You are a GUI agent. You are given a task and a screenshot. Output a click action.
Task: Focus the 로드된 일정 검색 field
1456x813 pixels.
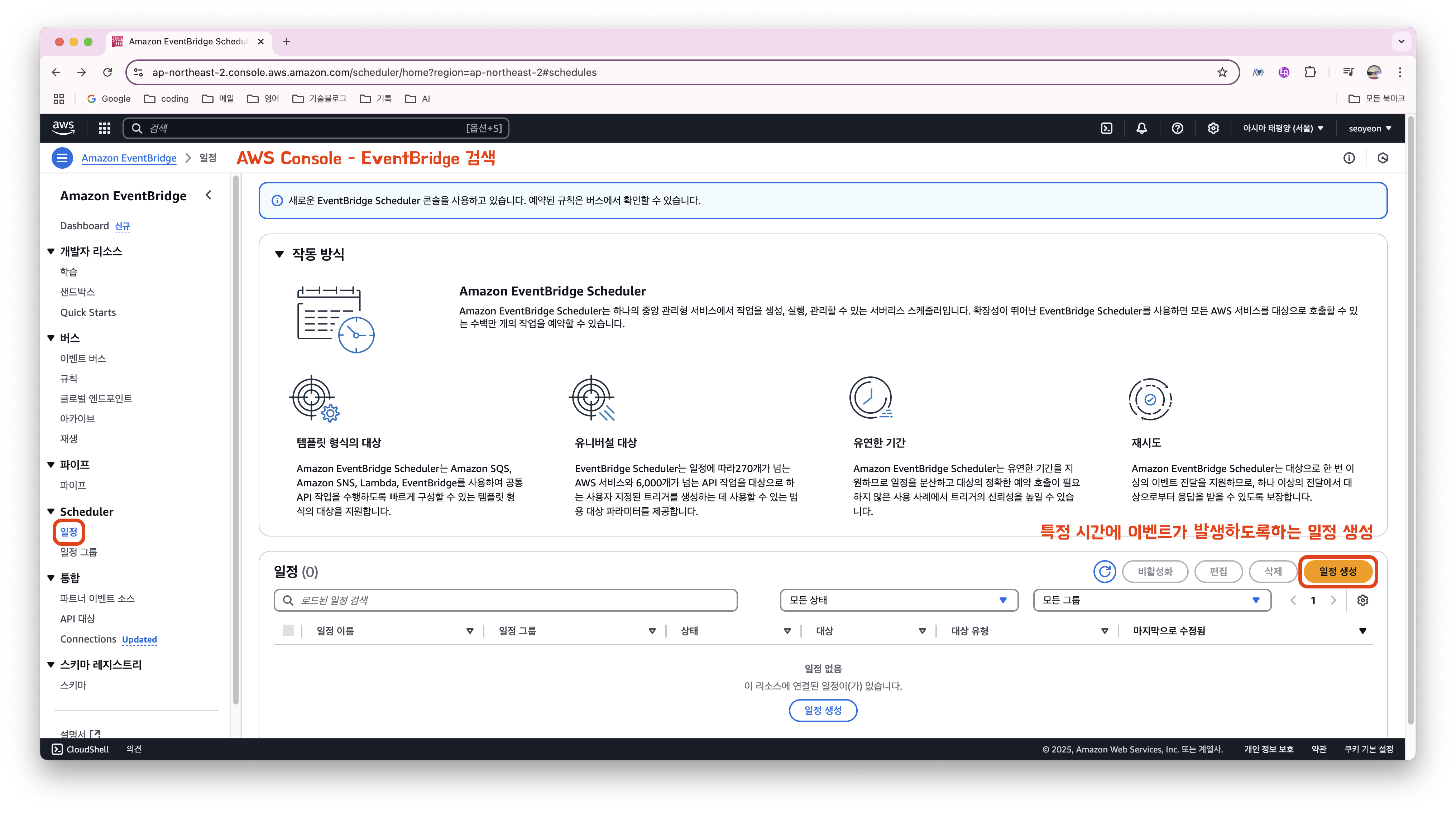click(x=505, y=600)
